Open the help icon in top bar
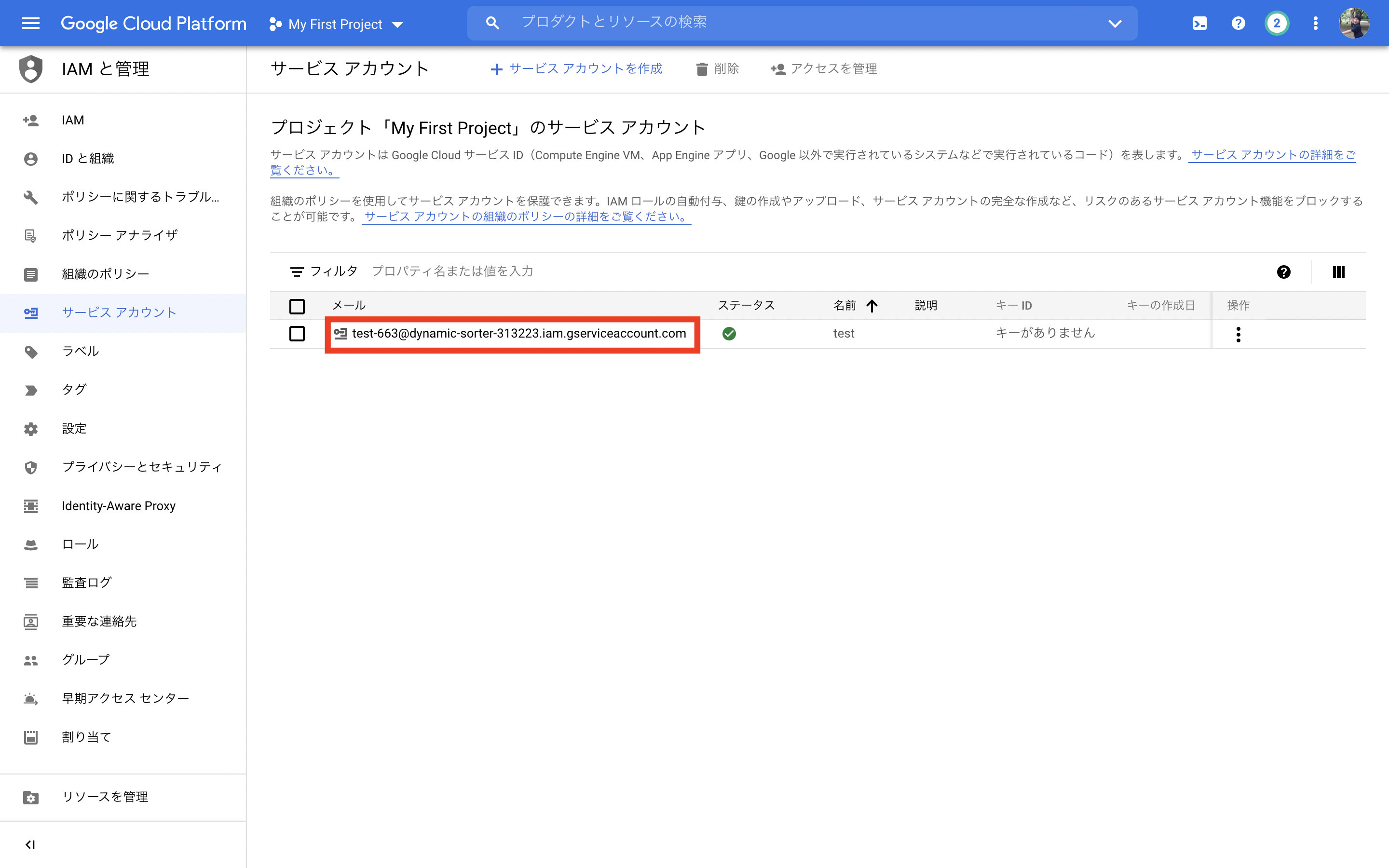Viewport: 1389px width, 868px height. 1238,23
